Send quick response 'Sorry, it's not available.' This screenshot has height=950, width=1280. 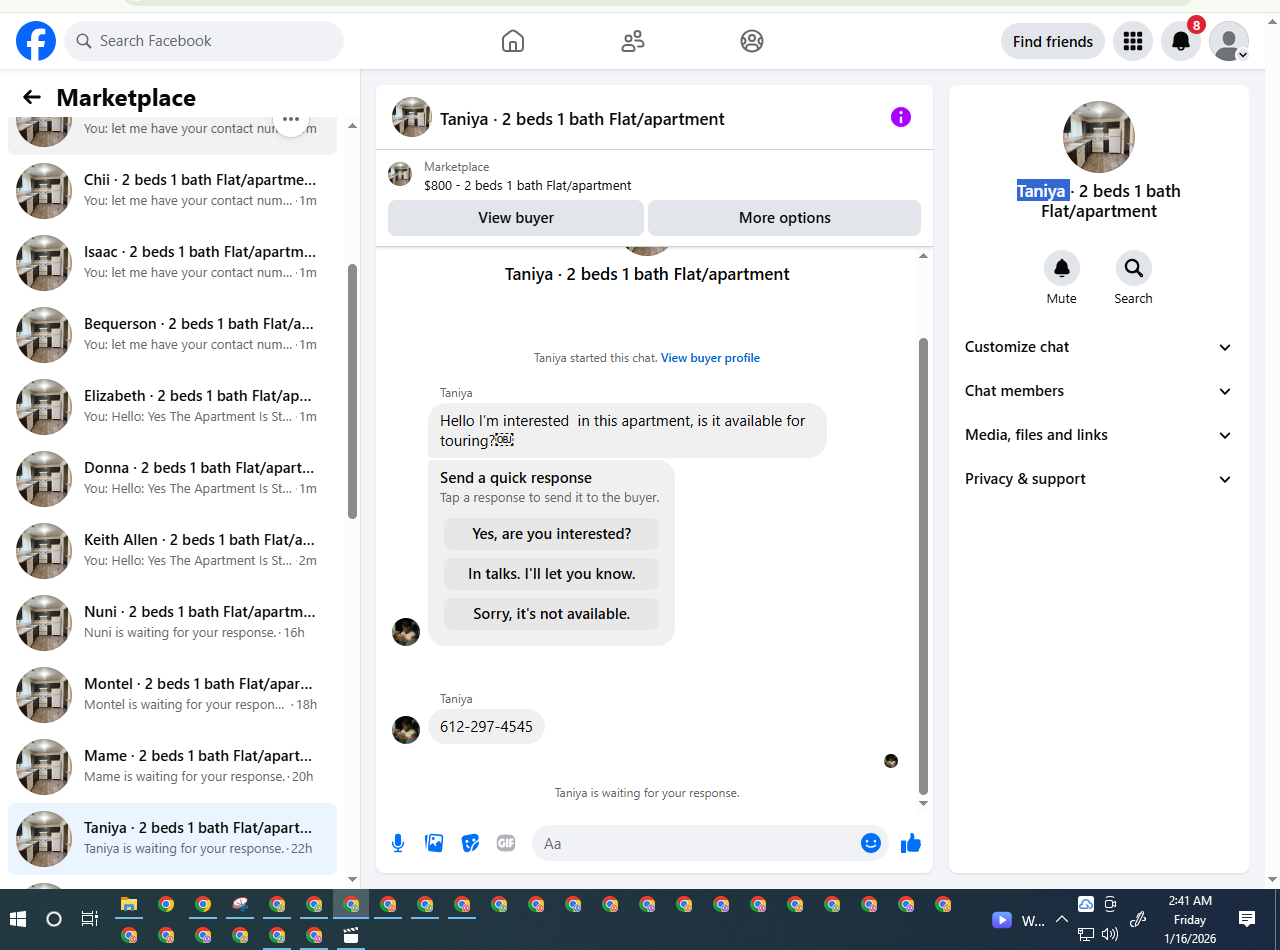(x=552, y=614)
